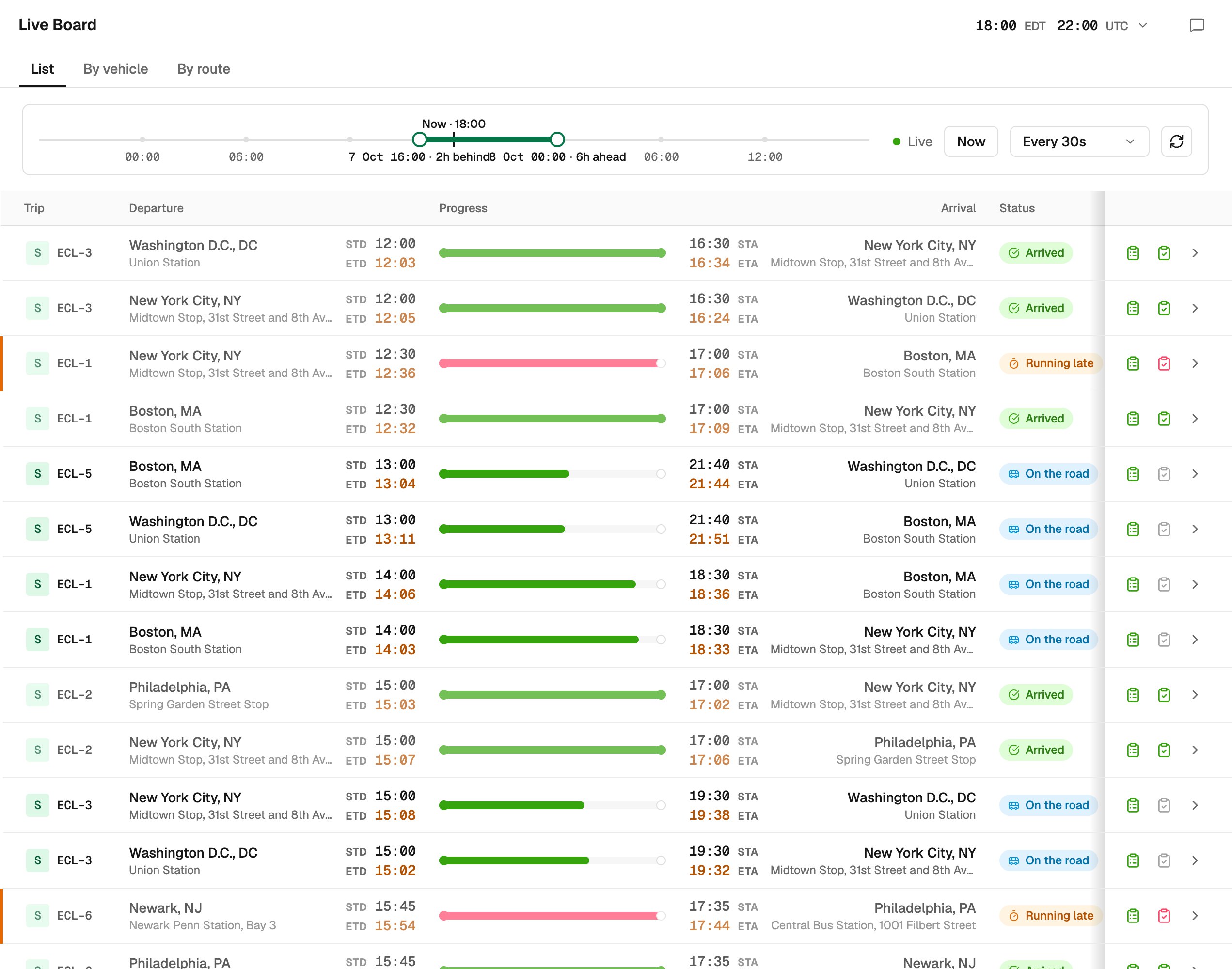Click ETA 21:51 on ECL-5 Washington row
The height and width of the screenshot is (969, 1232).
pyautogui.click(x=709, y=540)
